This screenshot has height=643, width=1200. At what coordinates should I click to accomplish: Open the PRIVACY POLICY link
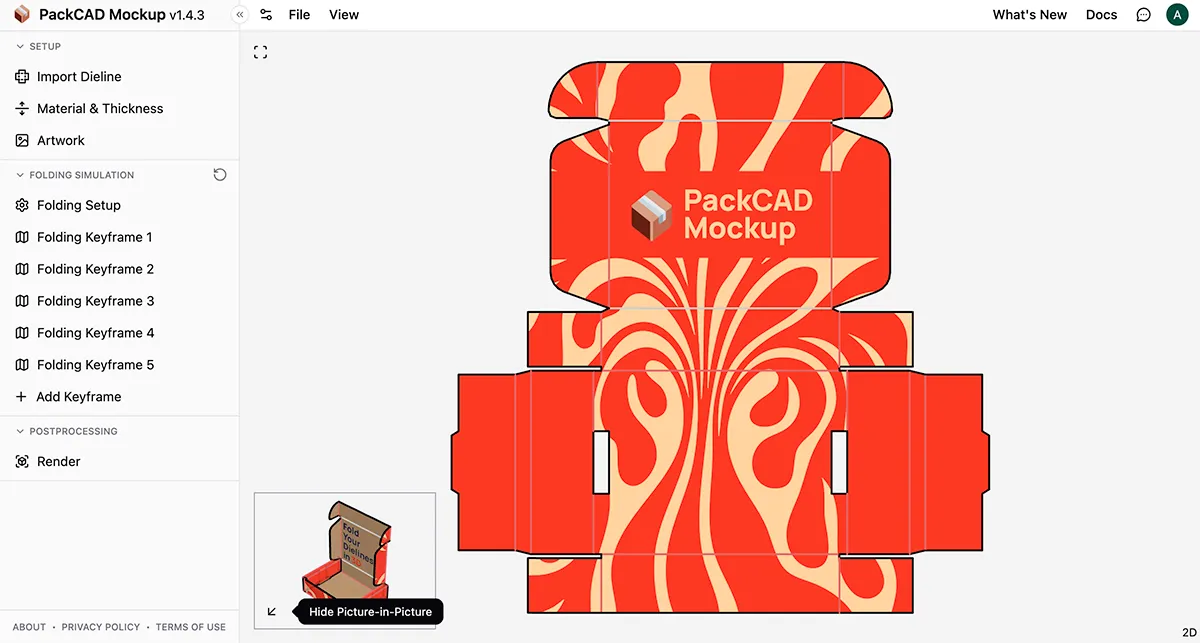pos(101,627)
